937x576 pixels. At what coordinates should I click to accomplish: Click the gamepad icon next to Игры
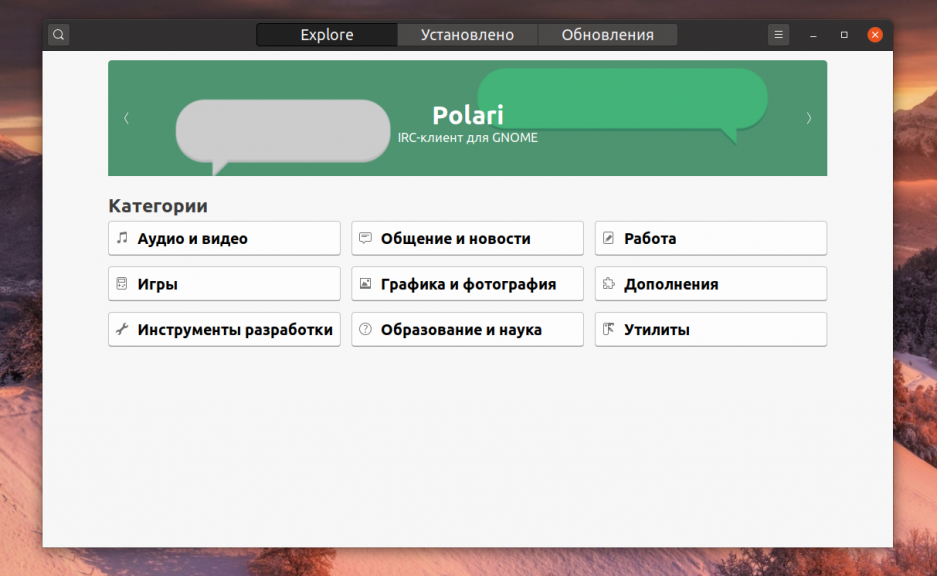click(x=122, y=284)
